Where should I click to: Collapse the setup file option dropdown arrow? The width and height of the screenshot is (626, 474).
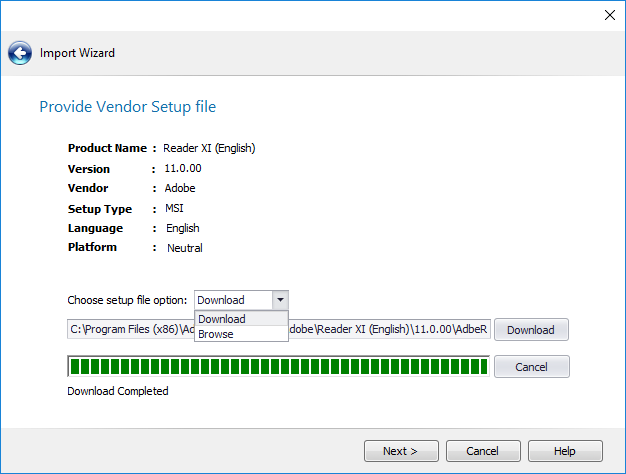[280, 300]
